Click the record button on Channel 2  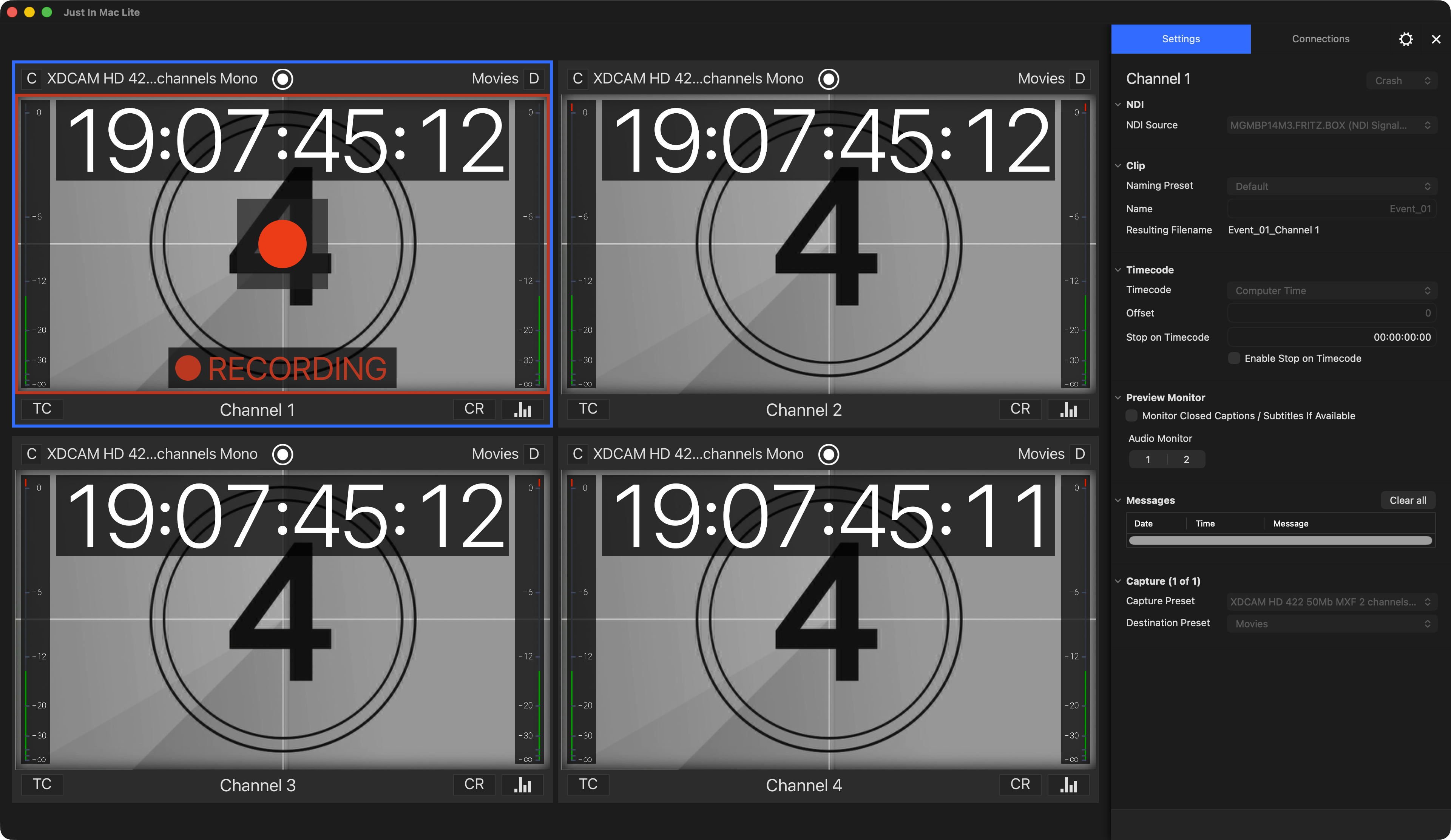[x=829, y=79]
